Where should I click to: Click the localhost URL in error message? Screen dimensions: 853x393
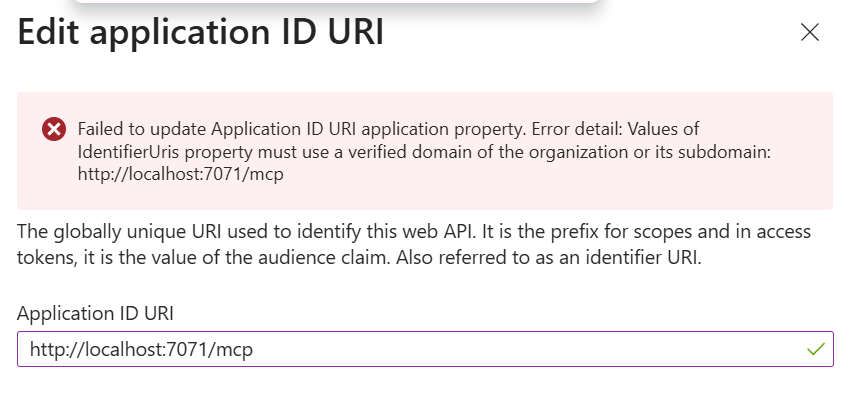point(181,175)
